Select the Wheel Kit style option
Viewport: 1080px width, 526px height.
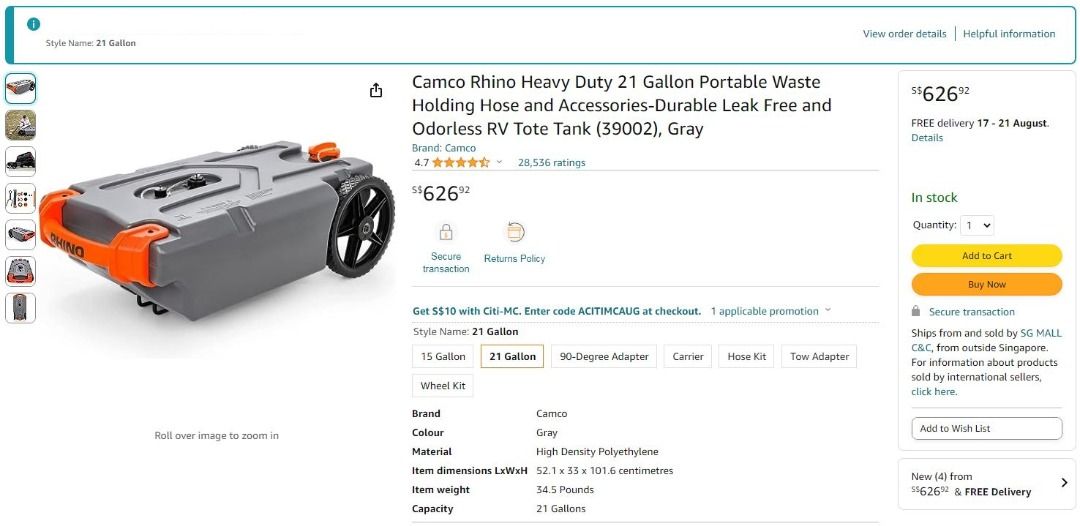[x=443, y=386]
